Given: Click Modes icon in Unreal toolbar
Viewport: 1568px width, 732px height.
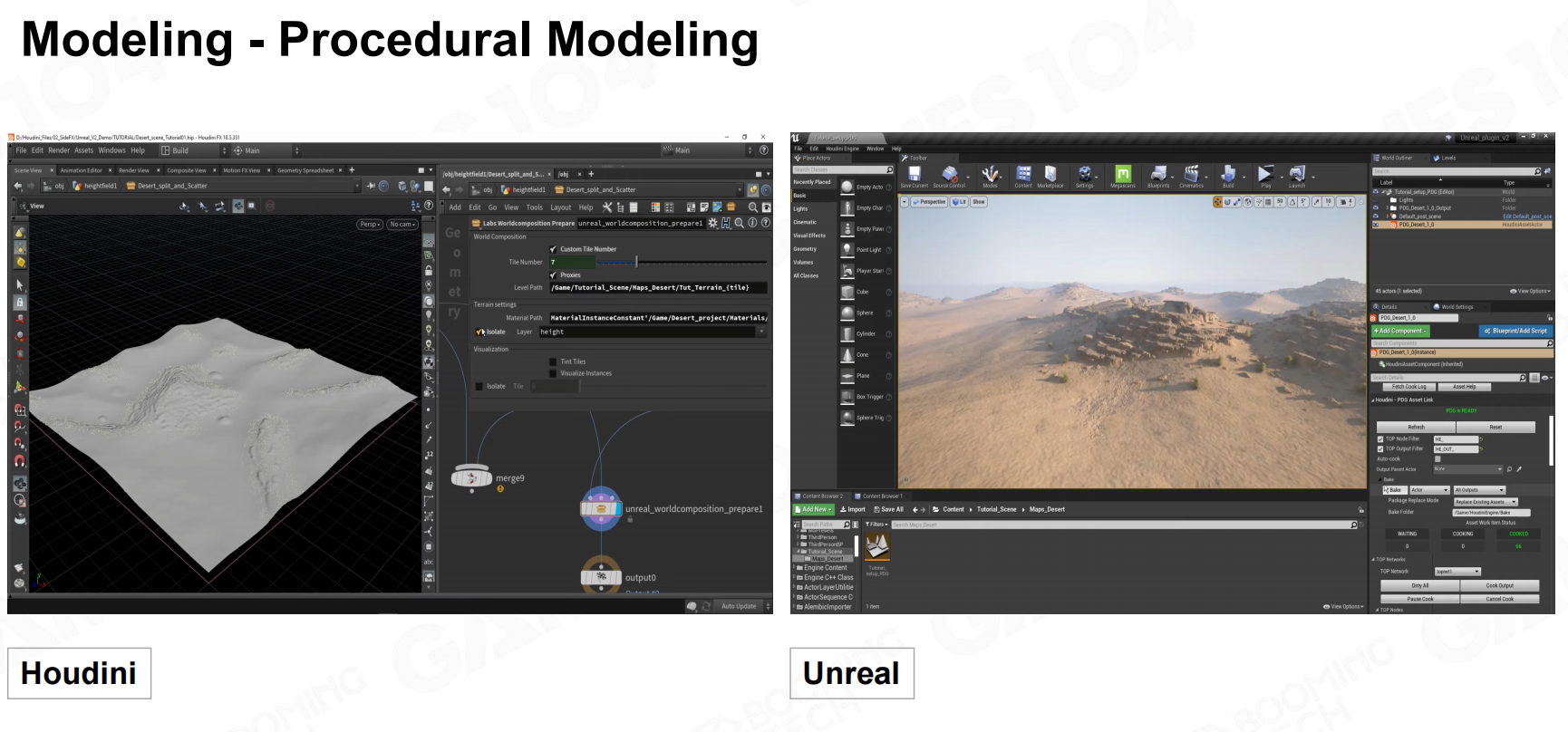Looking at the screenshot, I should pyautogui.click(x=990, y=175).
